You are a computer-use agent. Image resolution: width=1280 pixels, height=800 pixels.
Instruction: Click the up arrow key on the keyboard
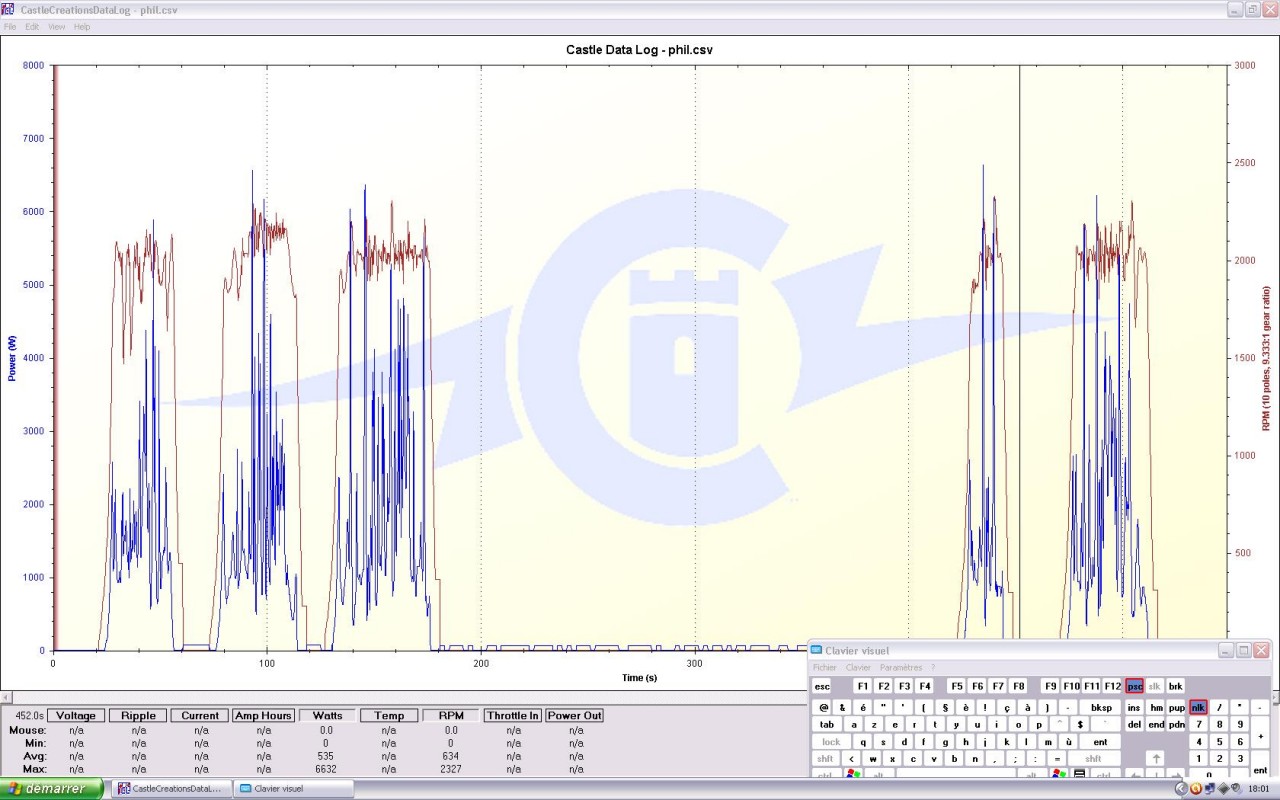[1155, 759]
